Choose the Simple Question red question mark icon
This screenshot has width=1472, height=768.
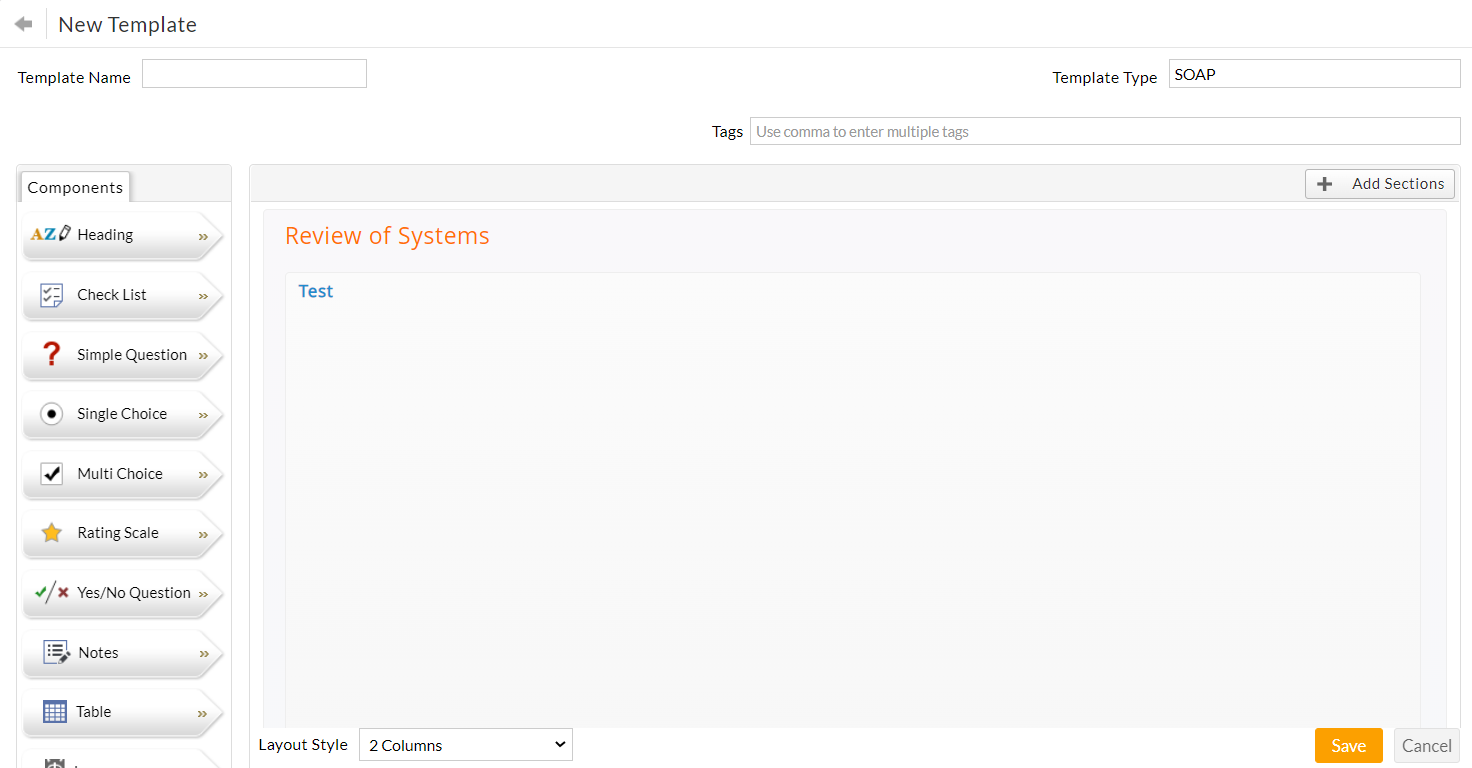coord(51,354)
